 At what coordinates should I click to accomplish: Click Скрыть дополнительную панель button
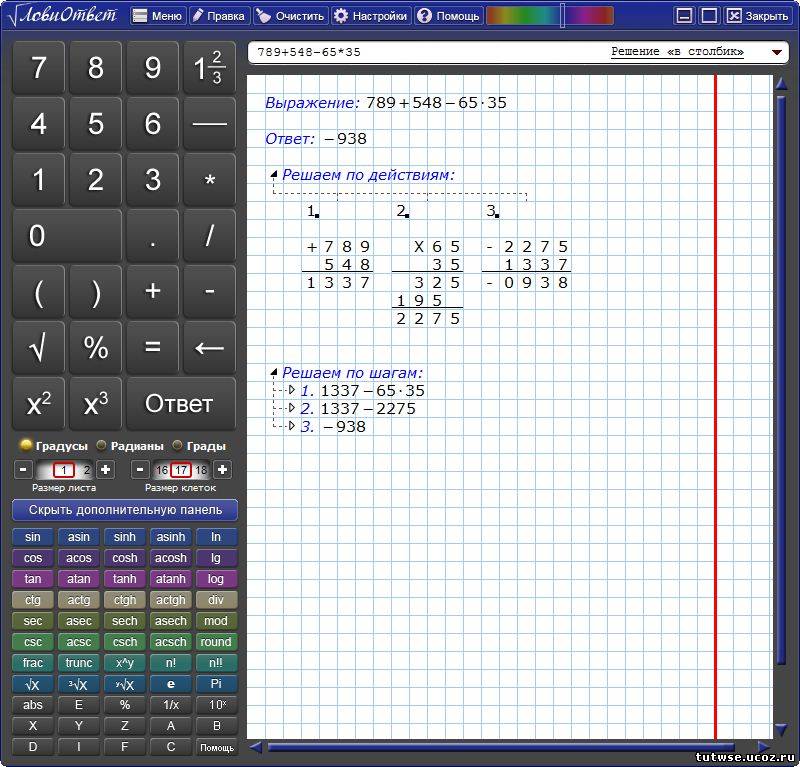tap(125, 510)
